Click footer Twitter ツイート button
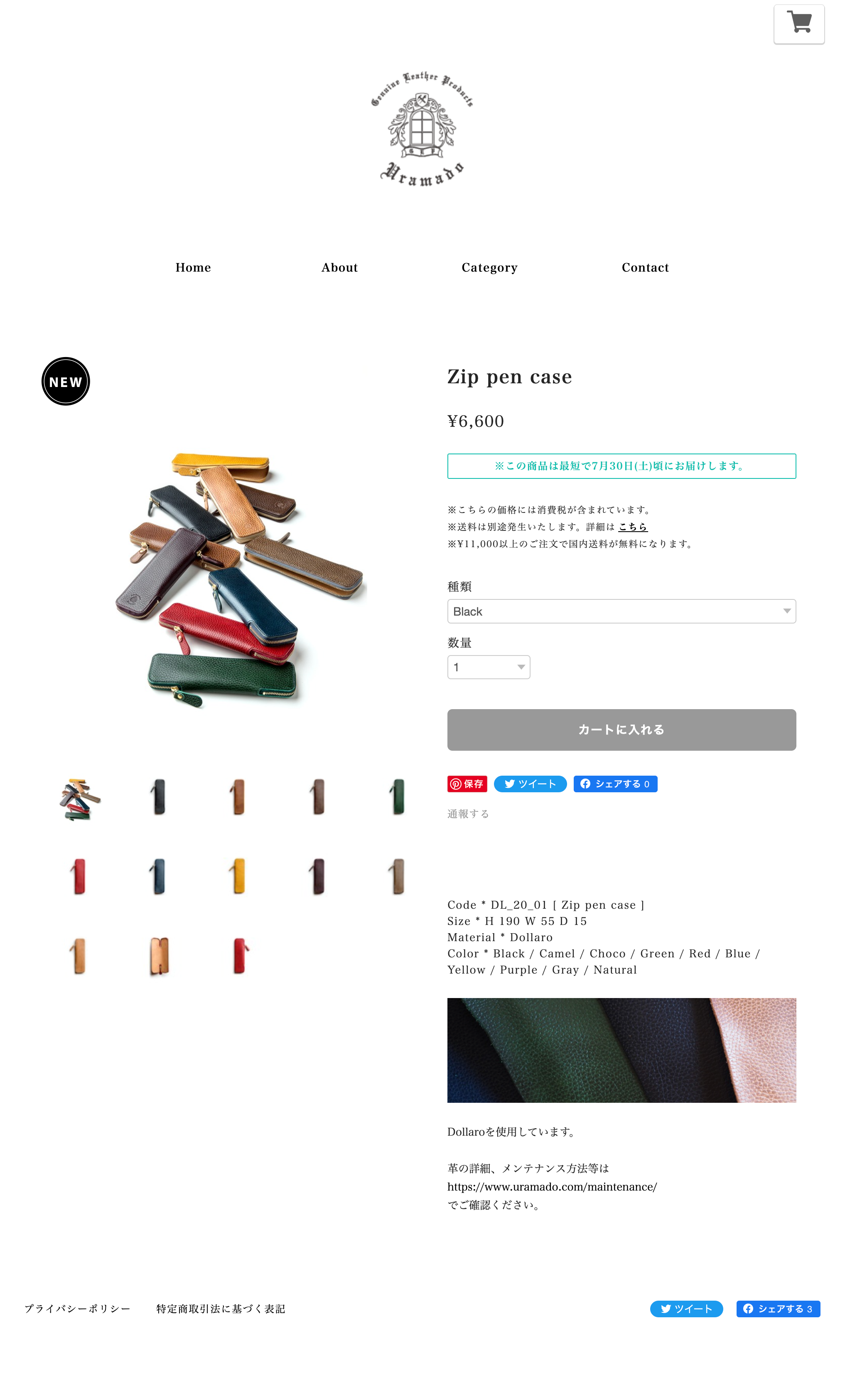This screenshot has width=845, height=1400. coord(686,1309)
